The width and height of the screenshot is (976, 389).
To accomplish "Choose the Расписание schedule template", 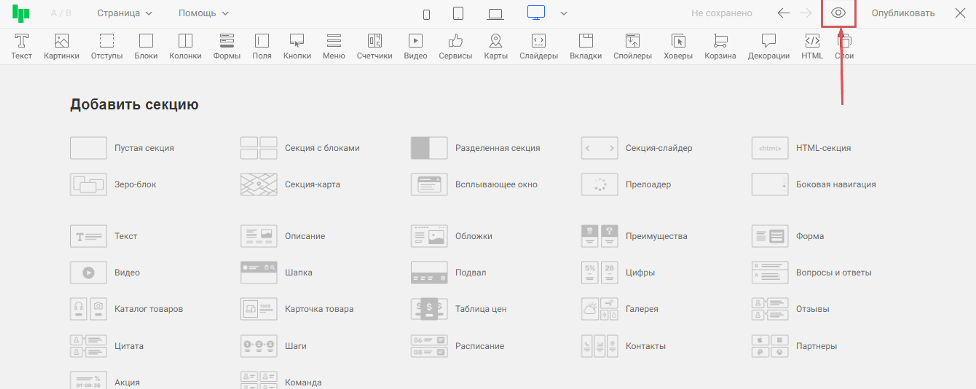I will tap(458, 345).
